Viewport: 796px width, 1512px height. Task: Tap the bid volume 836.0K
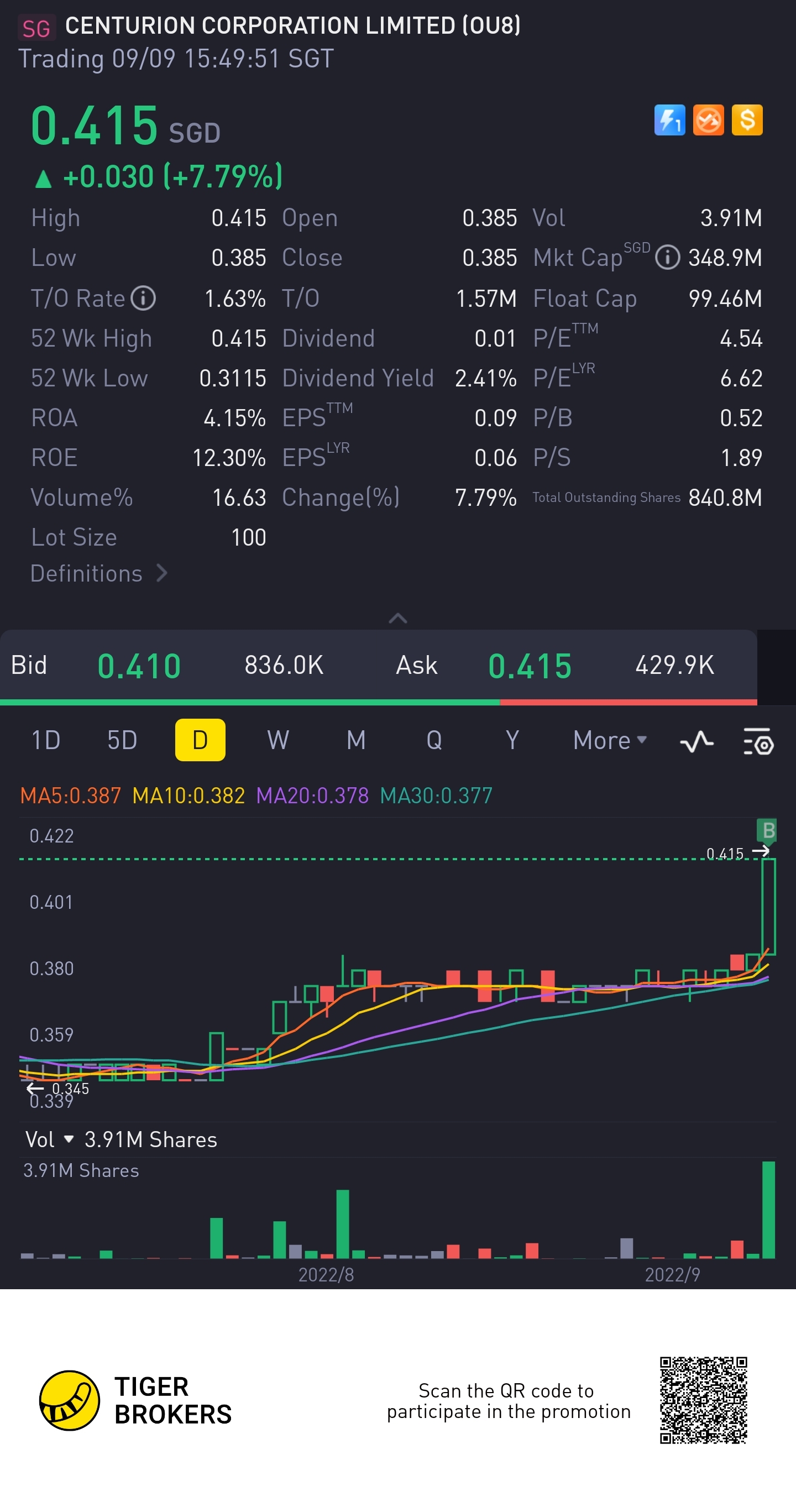tap(284, 666)
